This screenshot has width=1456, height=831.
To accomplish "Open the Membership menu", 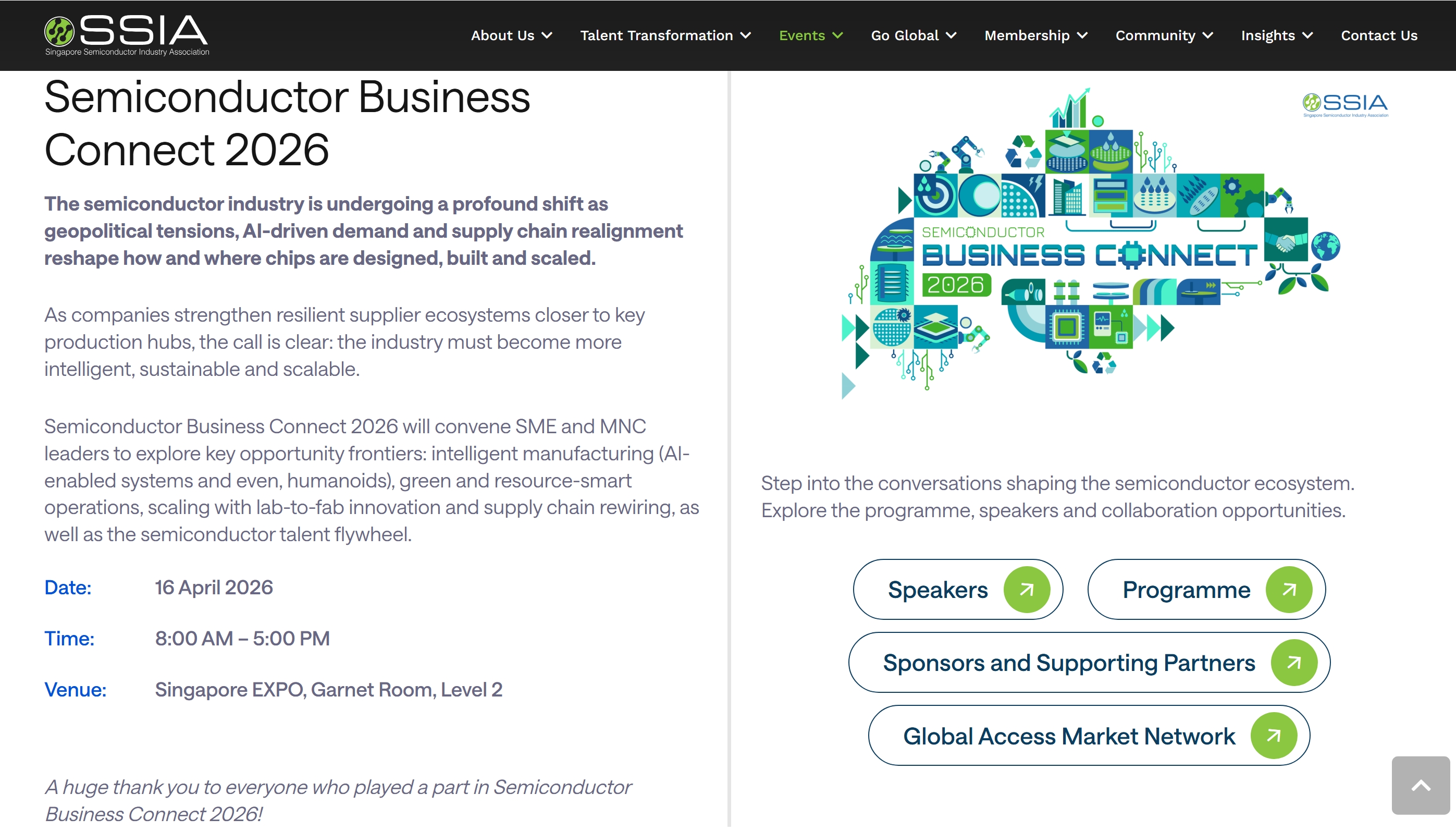I will click(x=1027, y=35).
